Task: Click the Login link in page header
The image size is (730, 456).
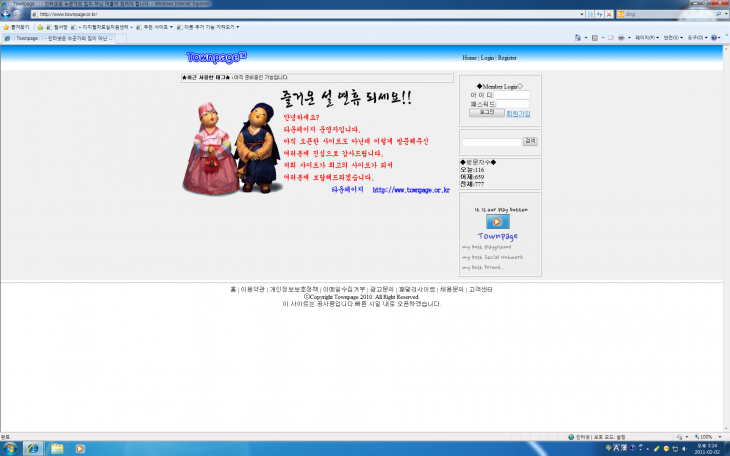Action: 487,58
